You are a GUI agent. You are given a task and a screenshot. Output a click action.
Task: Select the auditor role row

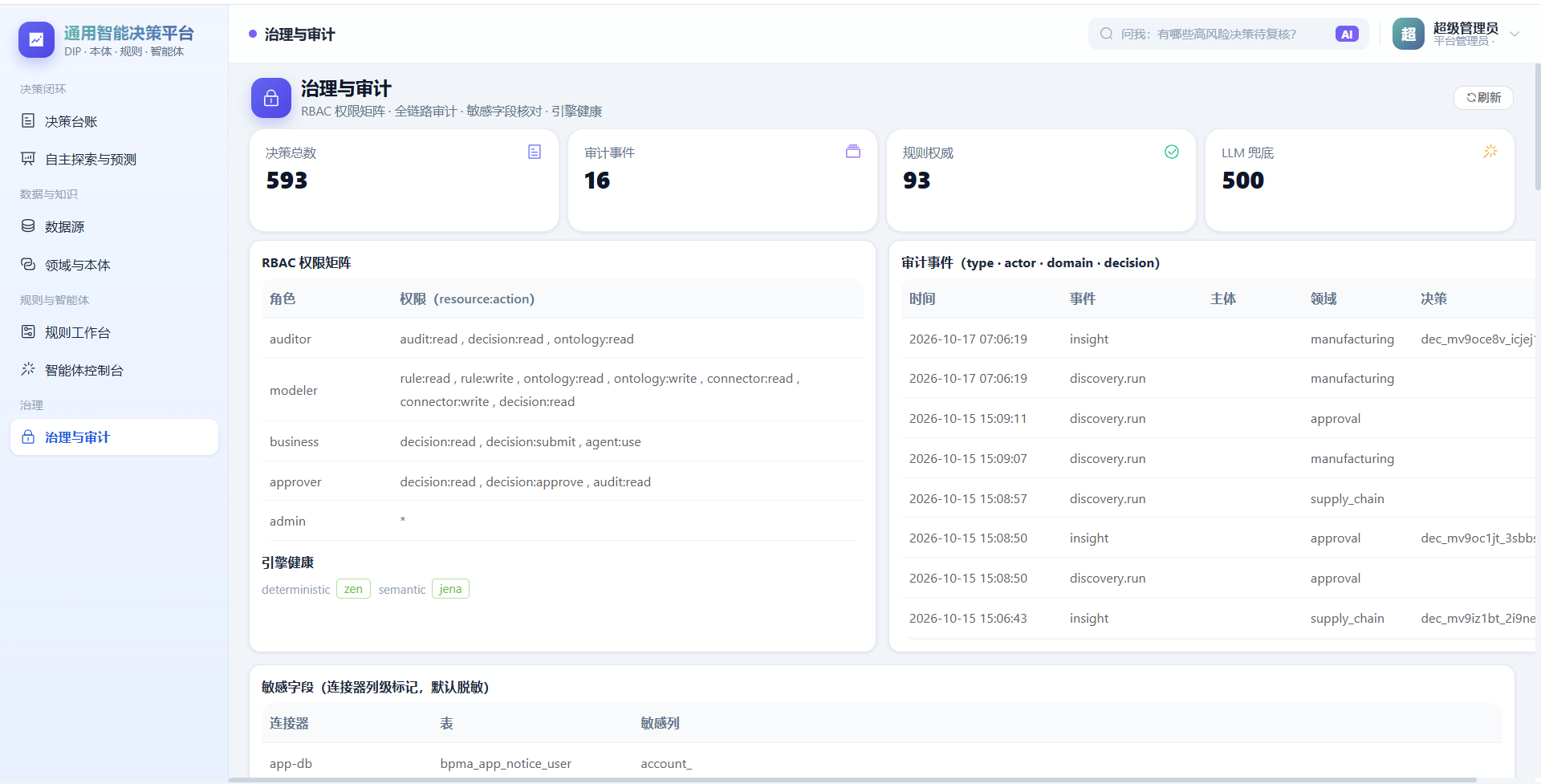pos(562,339)
